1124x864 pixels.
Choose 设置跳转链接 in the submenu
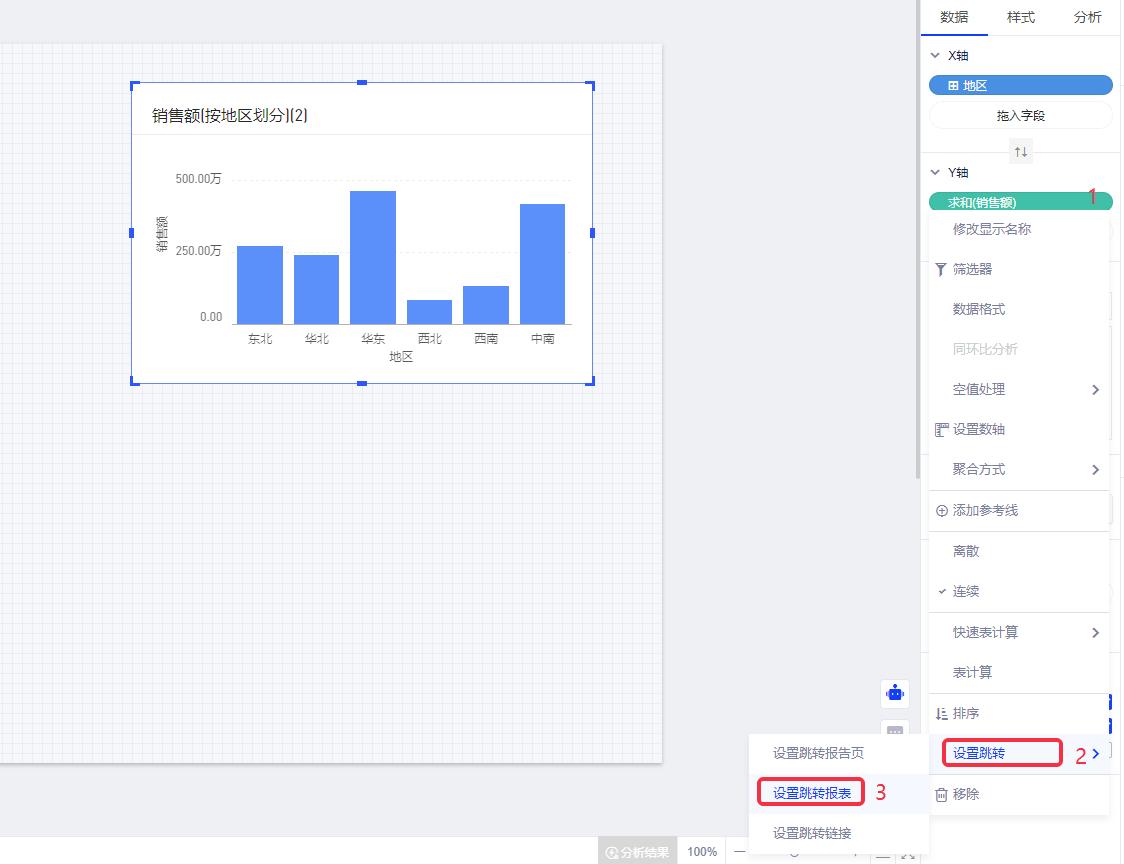click(812, 833)
